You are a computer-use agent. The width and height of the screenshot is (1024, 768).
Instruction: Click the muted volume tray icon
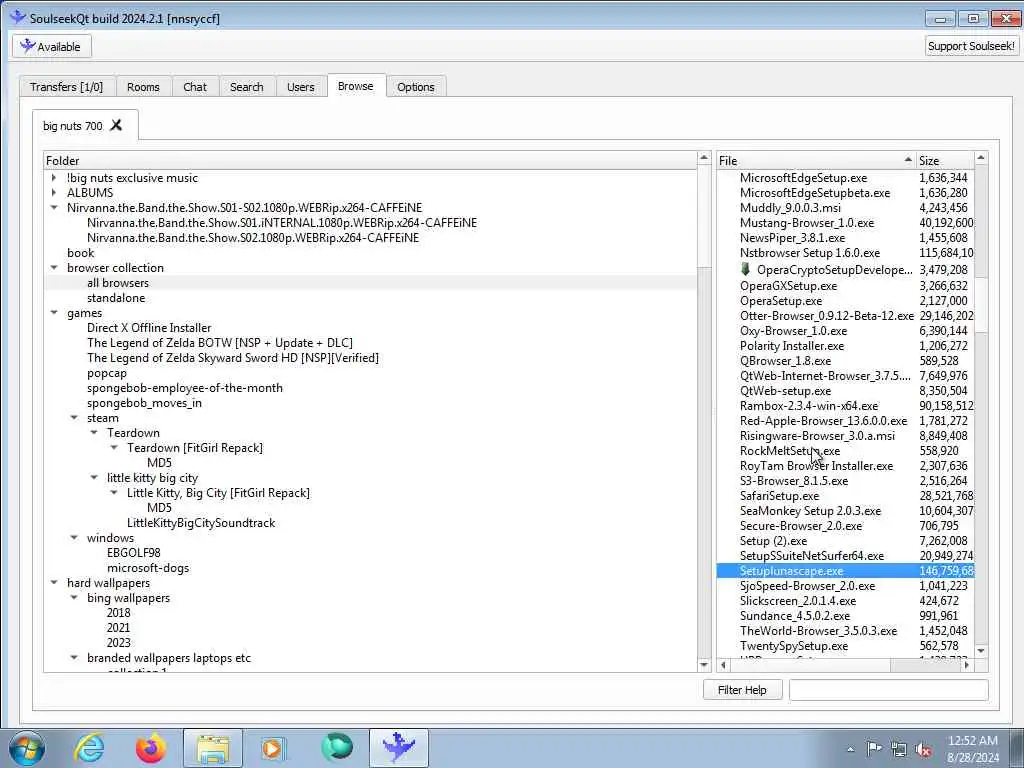[x=923, y=750]
